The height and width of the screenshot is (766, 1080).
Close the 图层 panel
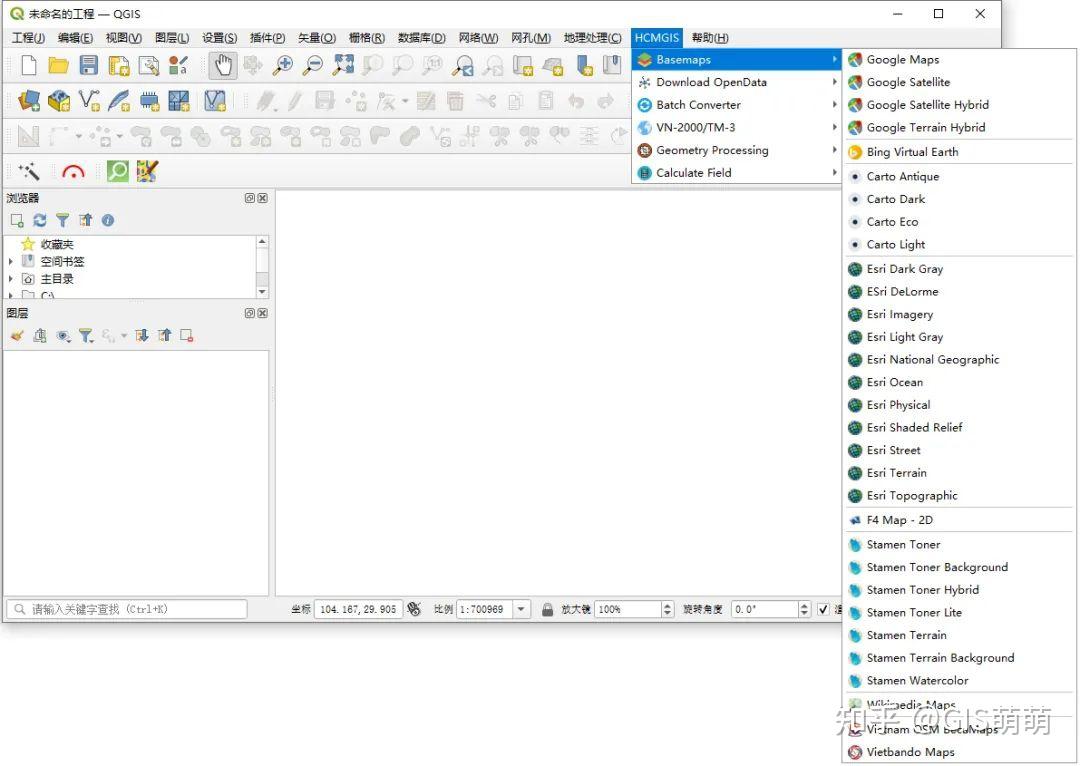[262, 313]
